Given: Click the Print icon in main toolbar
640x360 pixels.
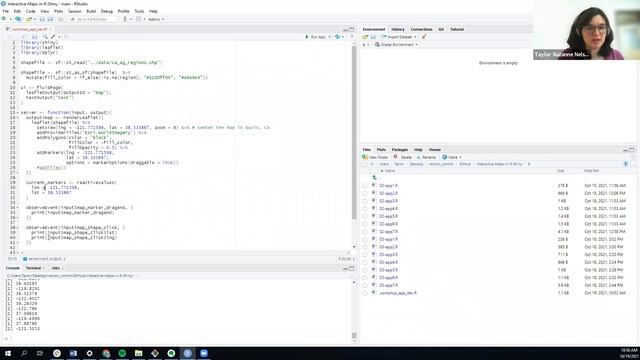Looking at the screenshot, I should point(60,19).
